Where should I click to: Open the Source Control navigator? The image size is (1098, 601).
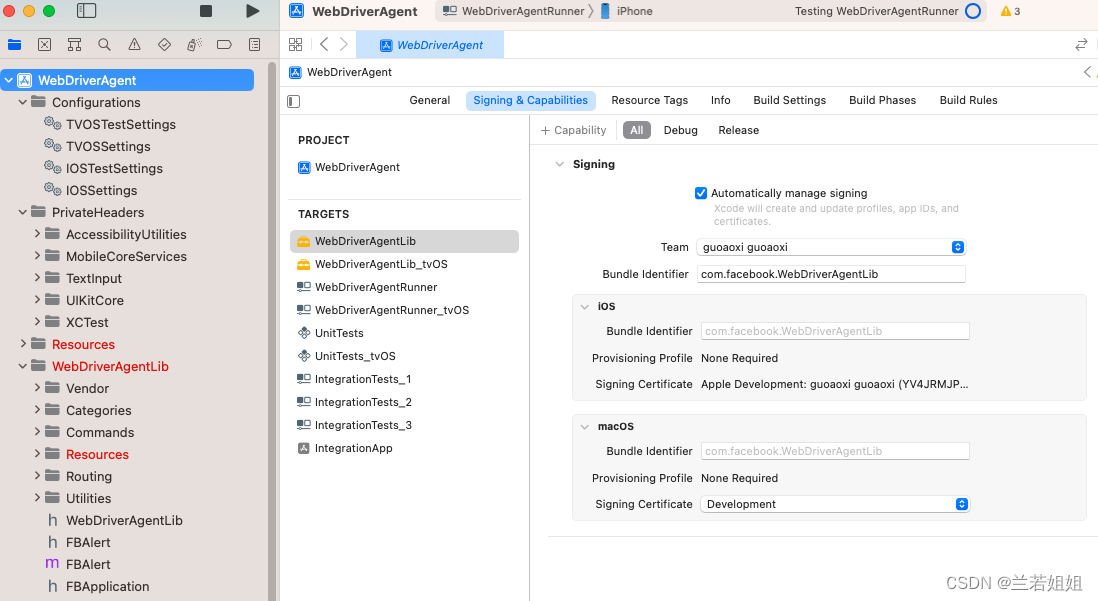tap(44, 45)
